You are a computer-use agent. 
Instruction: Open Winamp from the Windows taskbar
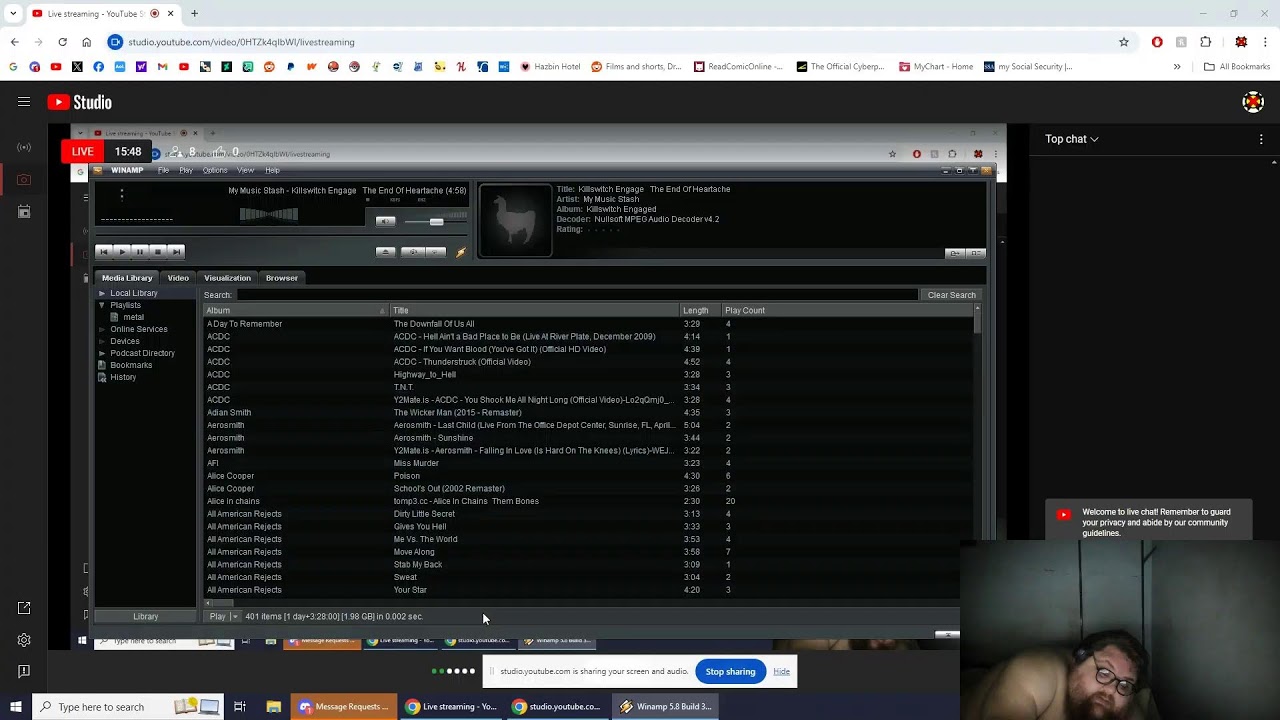664,707
